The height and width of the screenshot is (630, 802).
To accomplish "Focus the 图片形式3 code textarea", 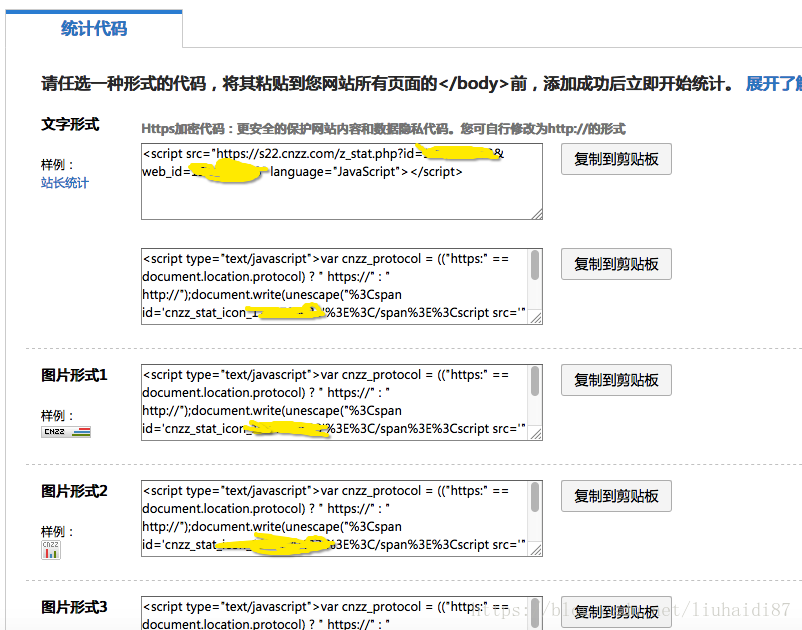I will pyautogui.click(x=342, y=613).
